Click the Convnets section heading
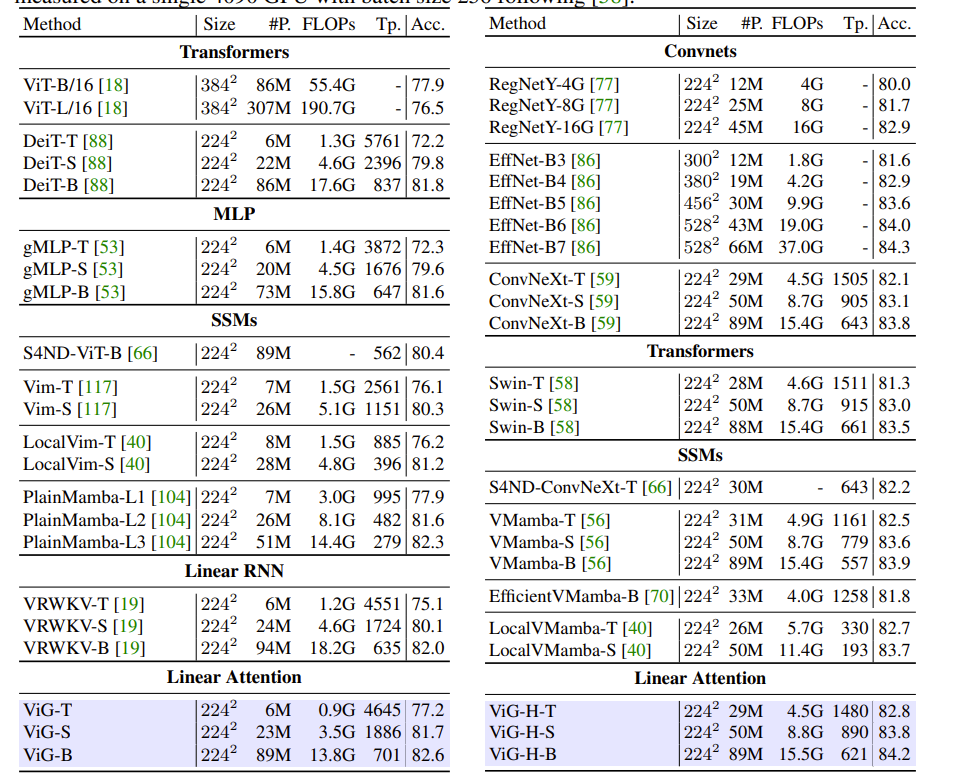 tap(700, 51)
